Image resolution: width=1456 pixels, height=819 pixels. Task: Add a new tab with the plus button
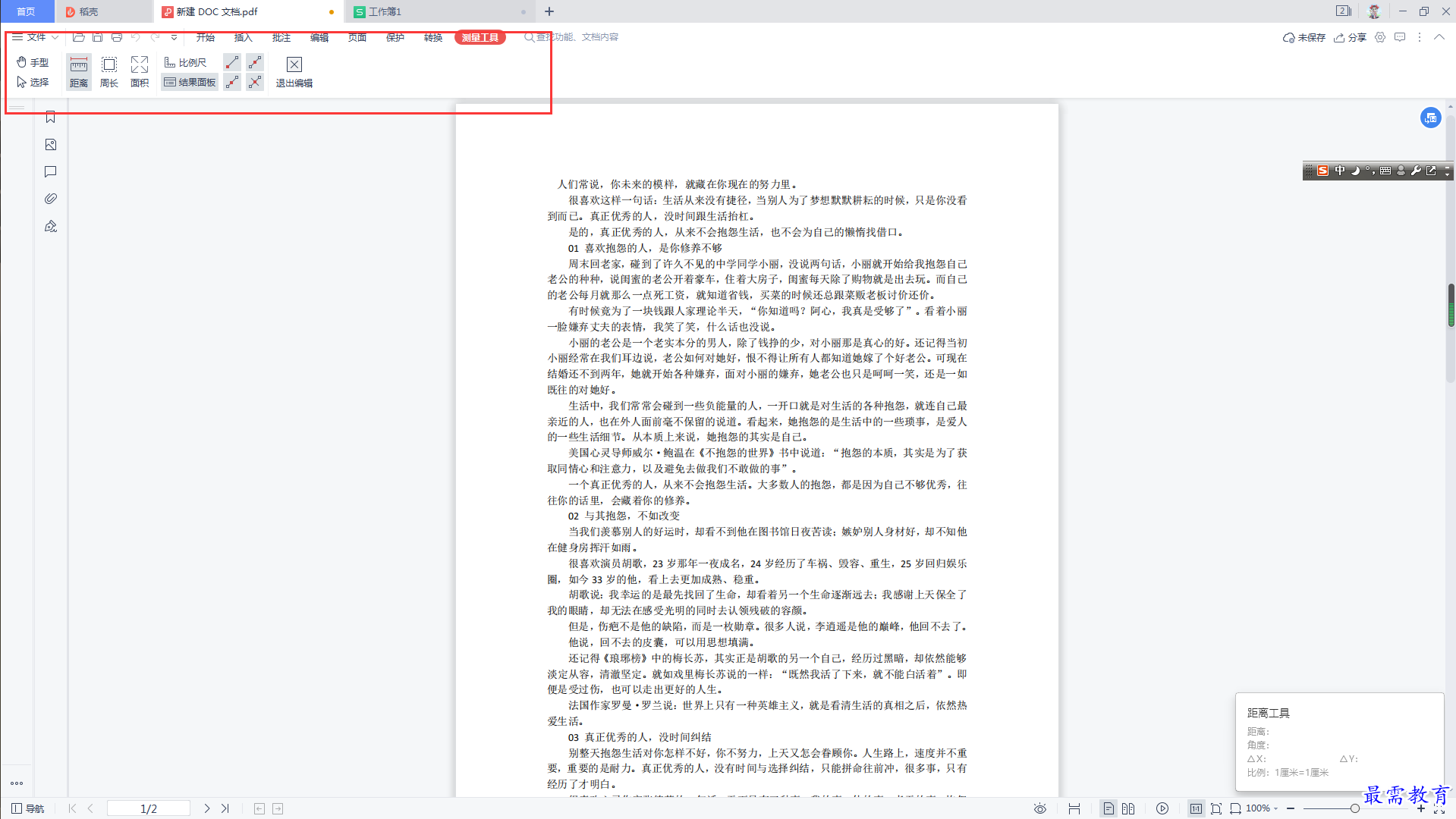tap(549, 11)
